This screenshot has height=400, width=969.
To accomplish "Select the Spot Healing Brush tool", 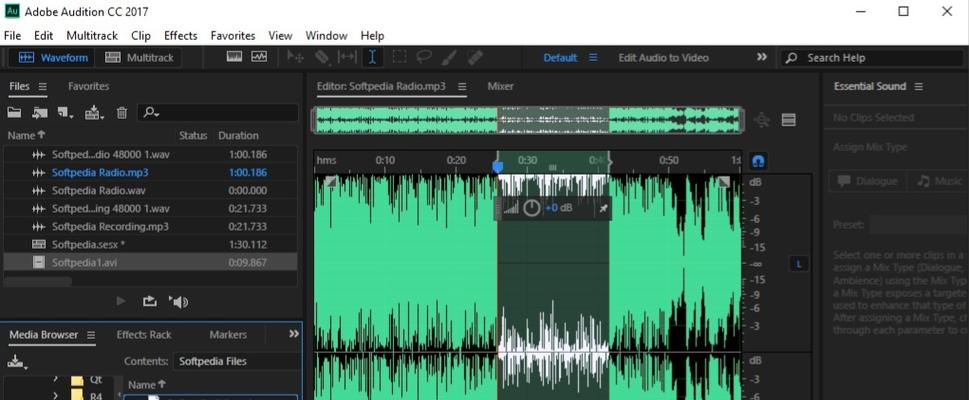I will (474, 57).
